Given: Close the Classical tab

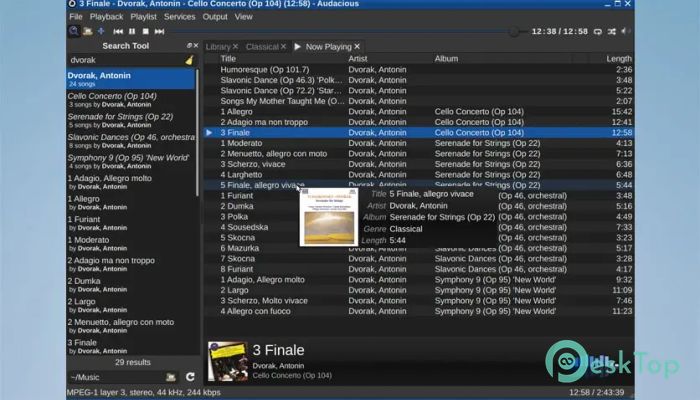Looking at the screenshot, I should [x=283, y=46].
